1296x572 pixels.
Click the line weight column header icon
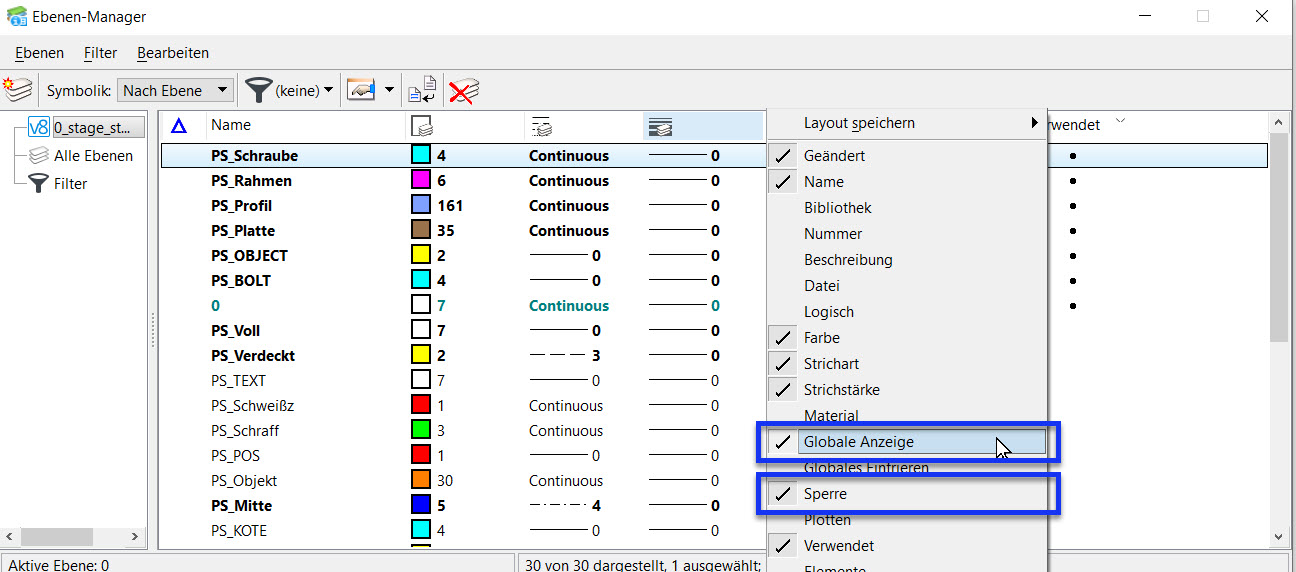tap(660, 126)
